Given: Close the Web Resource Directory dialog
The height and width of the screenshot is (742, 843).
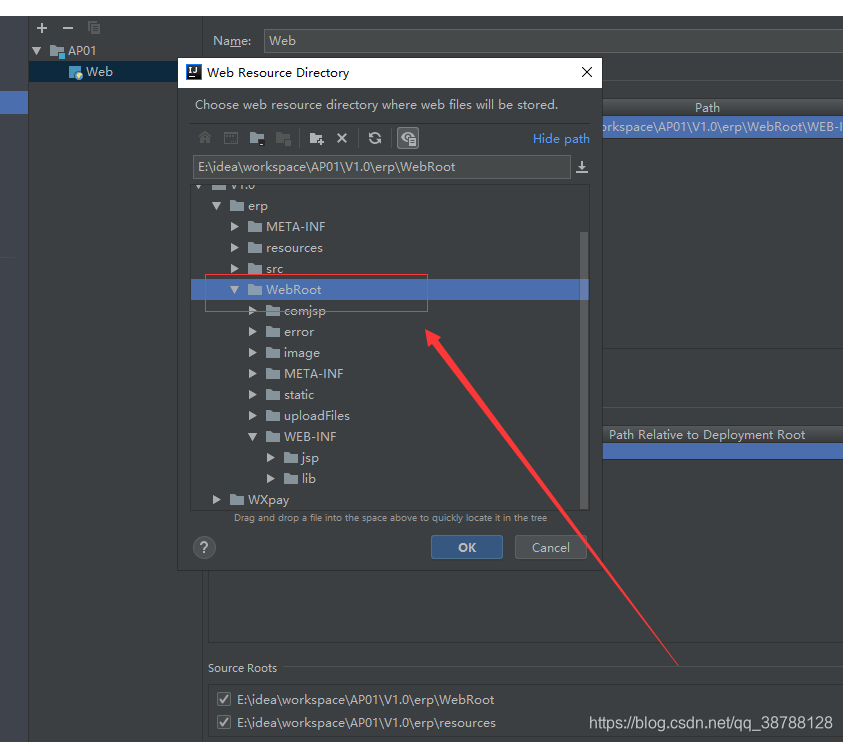Looking at the screenshot, I should pyautogui.click(x=587, y=72).
